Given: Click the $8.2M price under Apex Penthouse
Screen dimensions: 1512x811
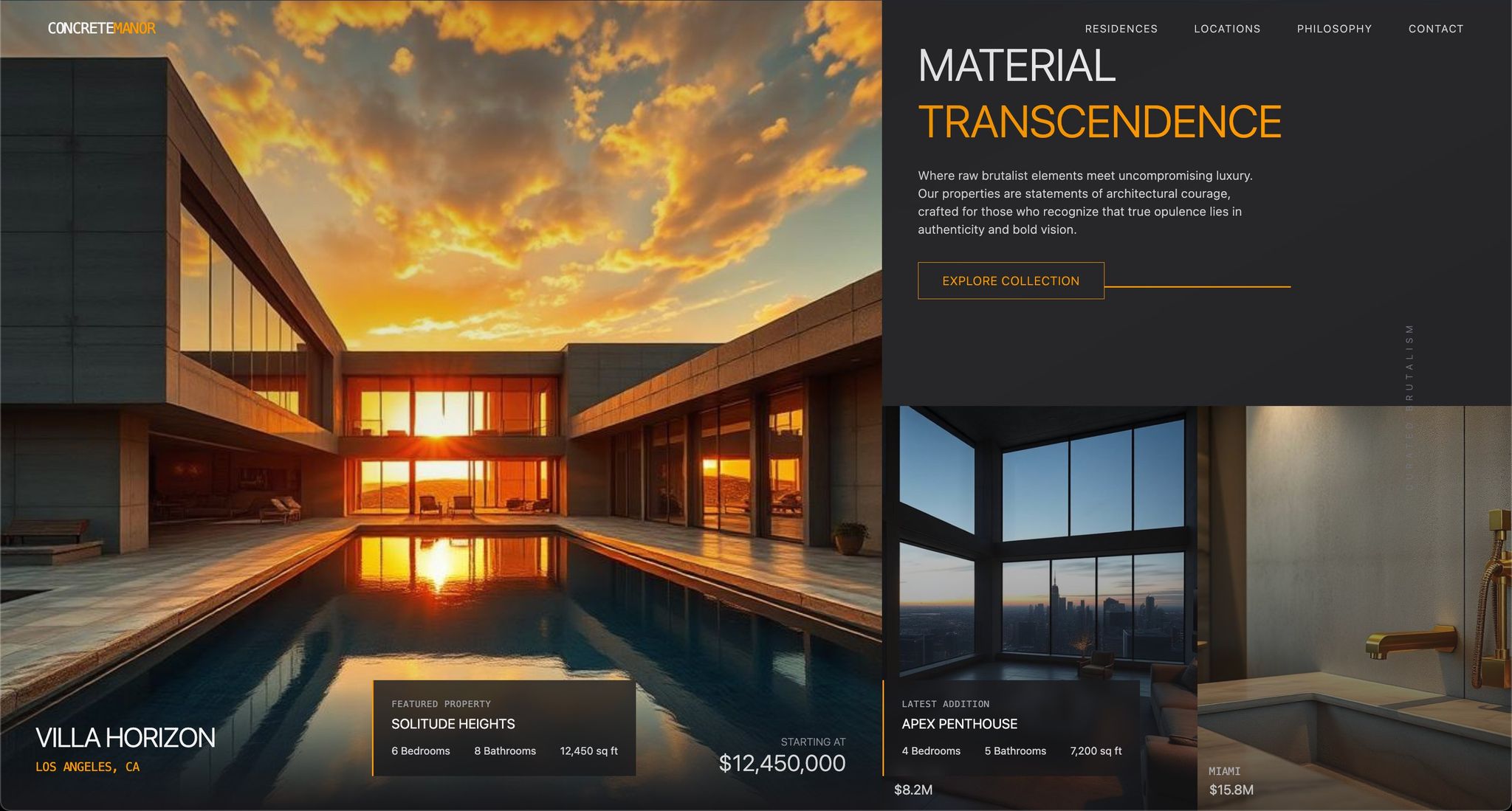Looking at the screenshot, I should [x=913, y=790].
